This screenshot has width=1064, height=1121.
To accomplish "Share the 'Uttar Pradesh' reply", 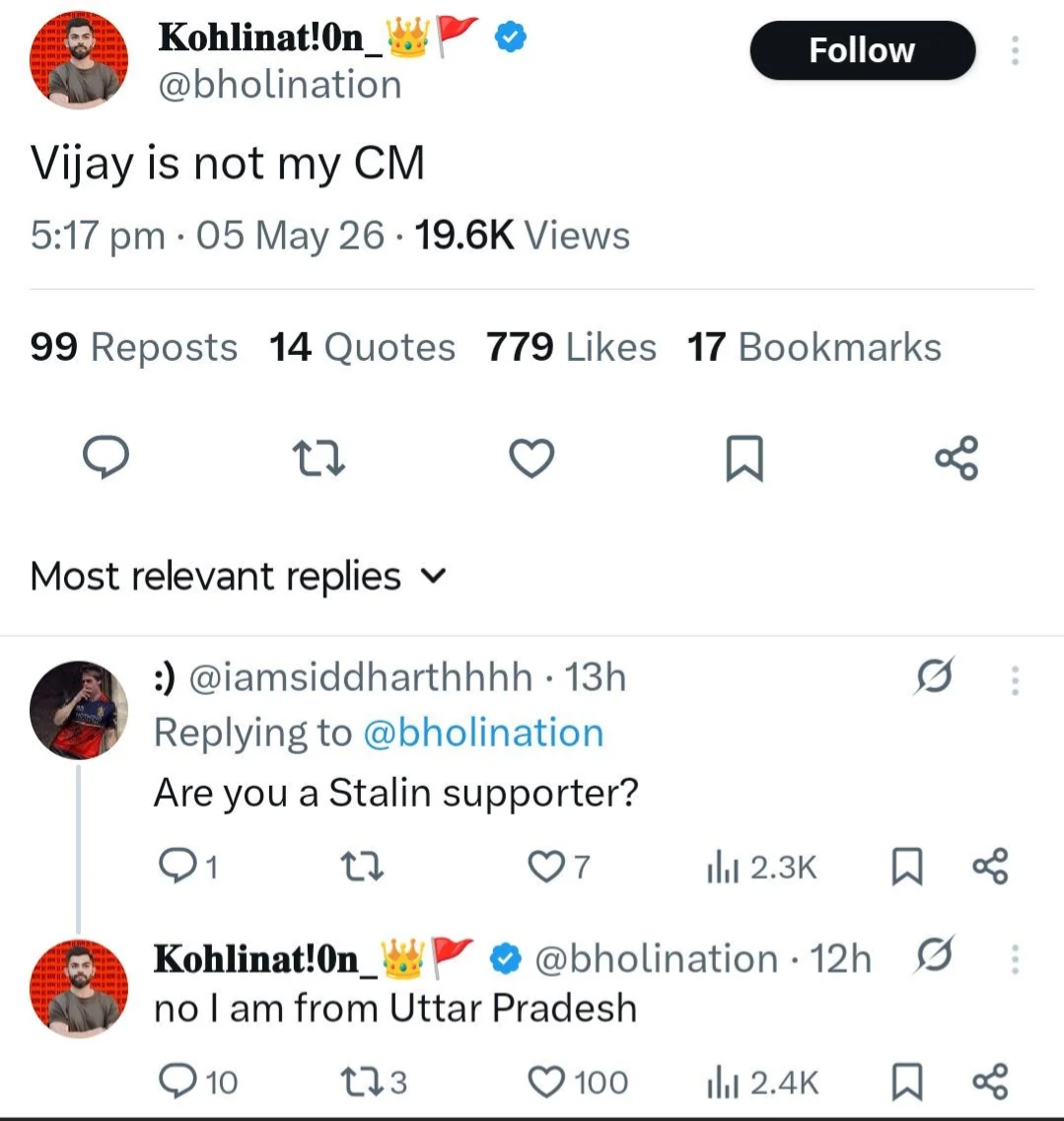I will (990, 1082).
